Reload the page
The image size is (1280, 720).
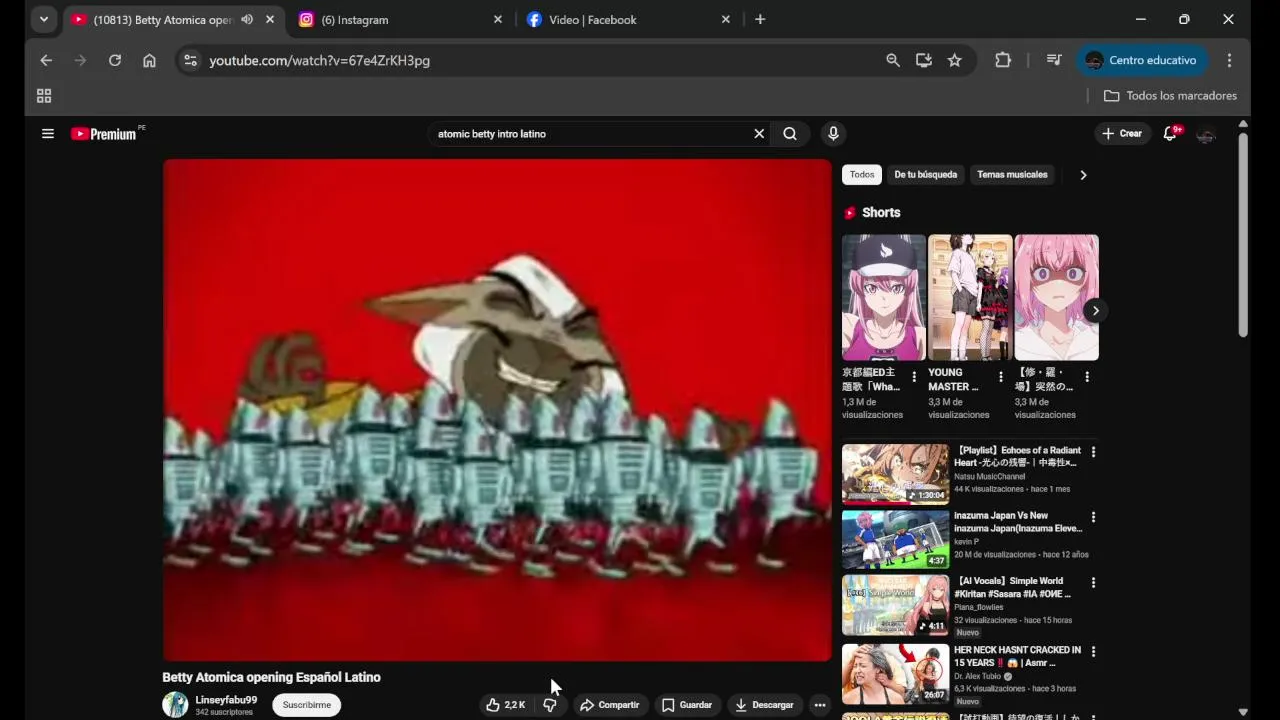(x=115, y=60)
